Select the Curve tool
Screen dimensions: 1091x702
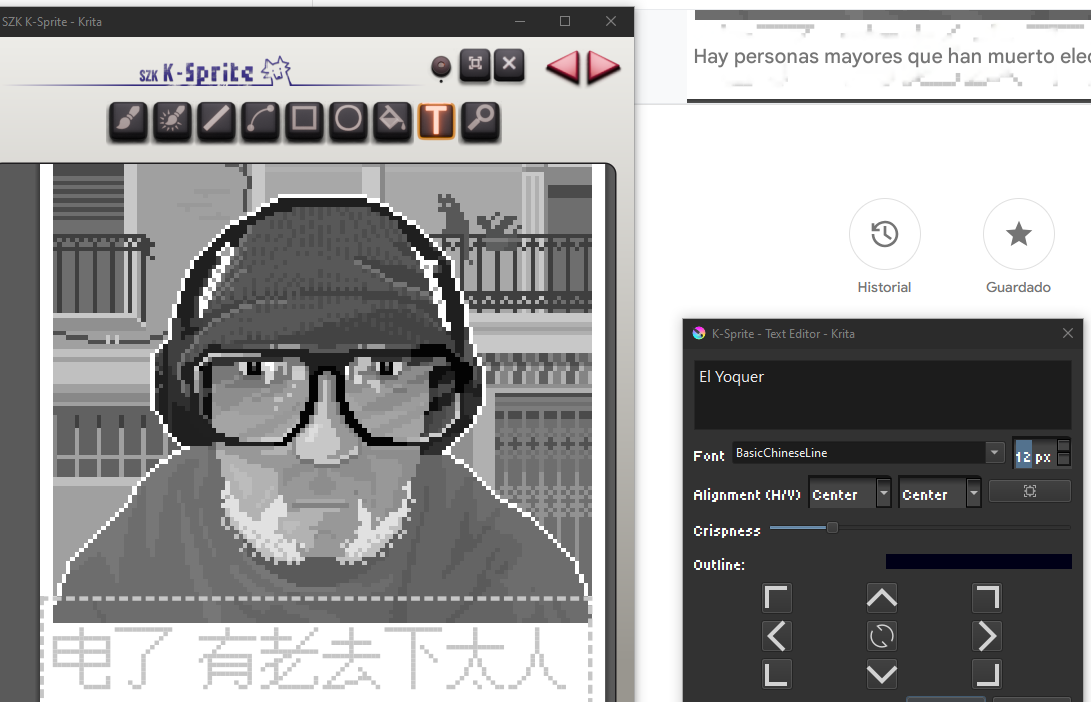[x=260, y=121]
